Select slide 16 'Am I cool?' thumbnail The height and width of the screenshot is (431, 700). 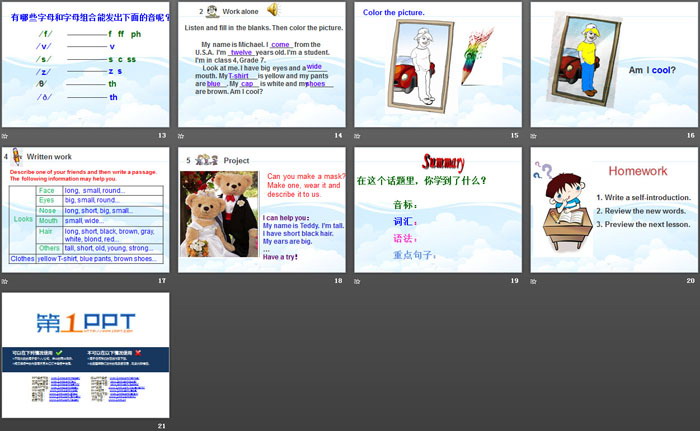(612, 65)
